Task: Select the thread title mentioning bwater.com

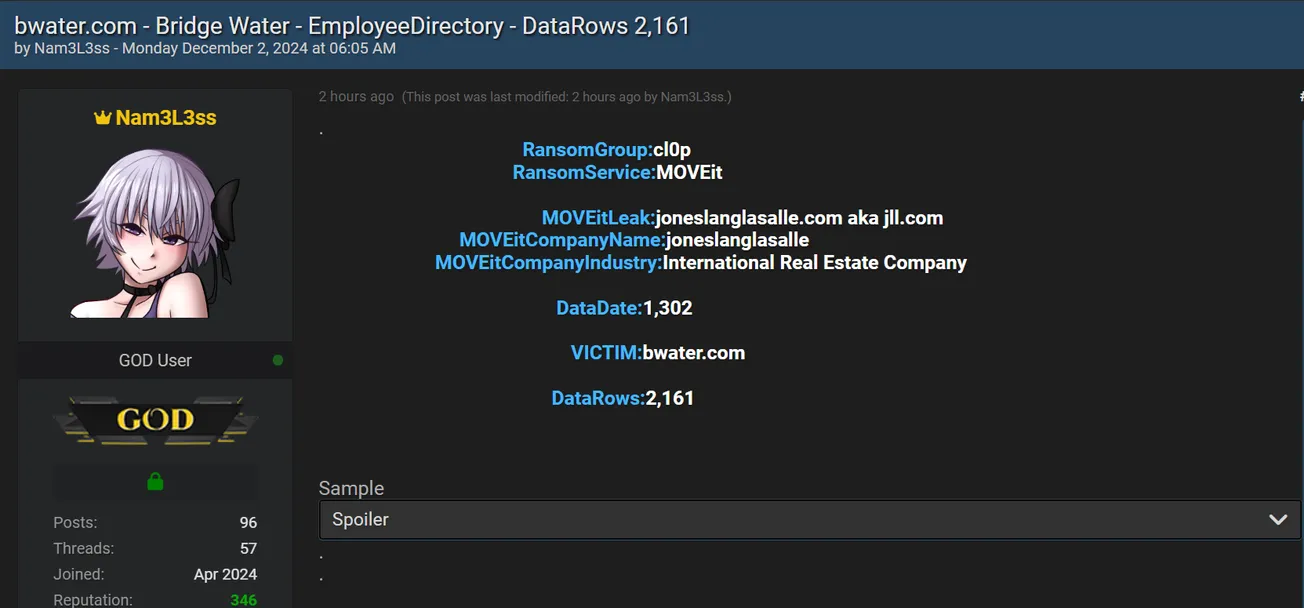Action: tap(350, 25)
